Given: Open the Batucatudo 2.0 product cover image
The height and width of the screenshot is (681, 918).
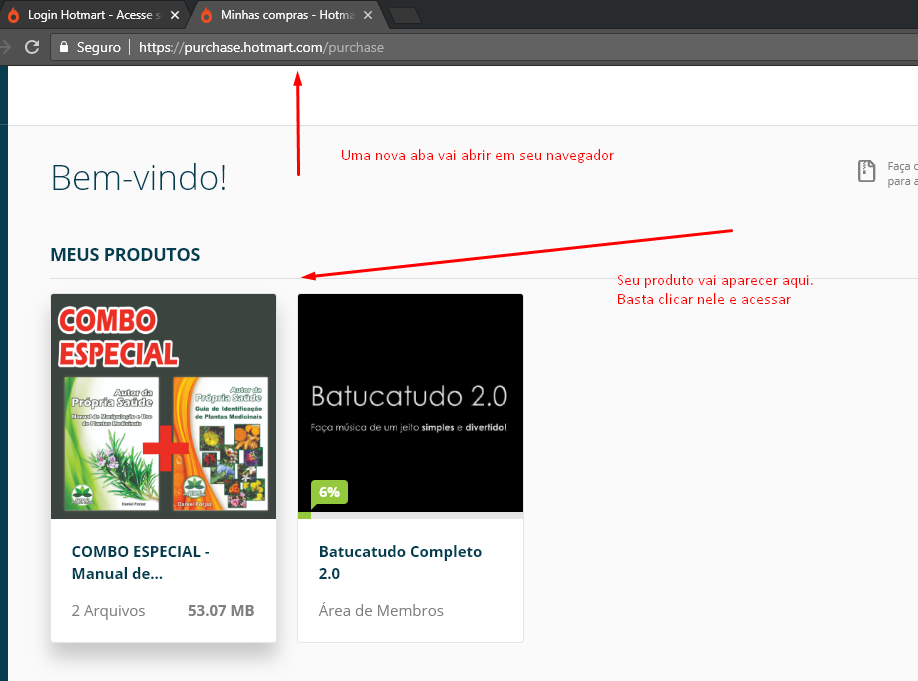Looking at the screenshot, I should 410,400.
